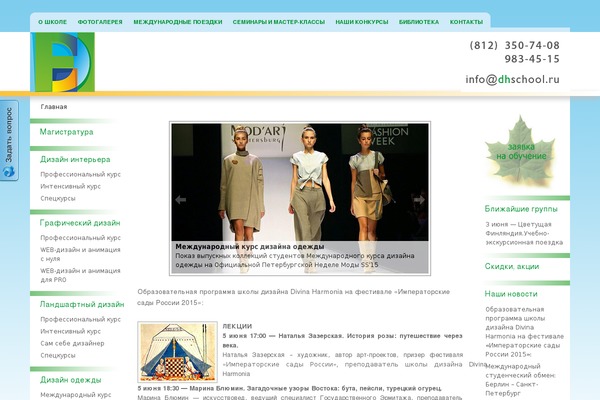
Task: Open the 'Дизайн одежды' heading
Action: coord(71,380)
